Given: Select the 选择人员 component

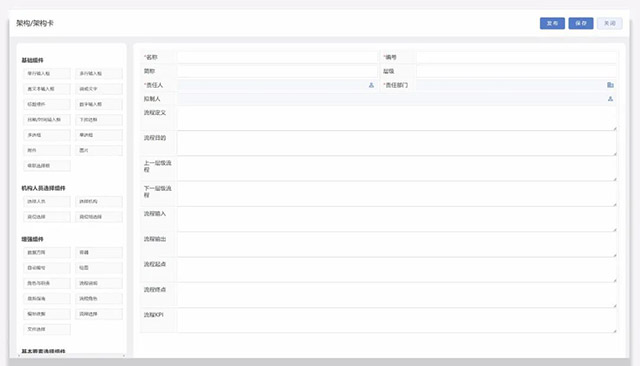Looking at the screenshot, I should [47, 202].
